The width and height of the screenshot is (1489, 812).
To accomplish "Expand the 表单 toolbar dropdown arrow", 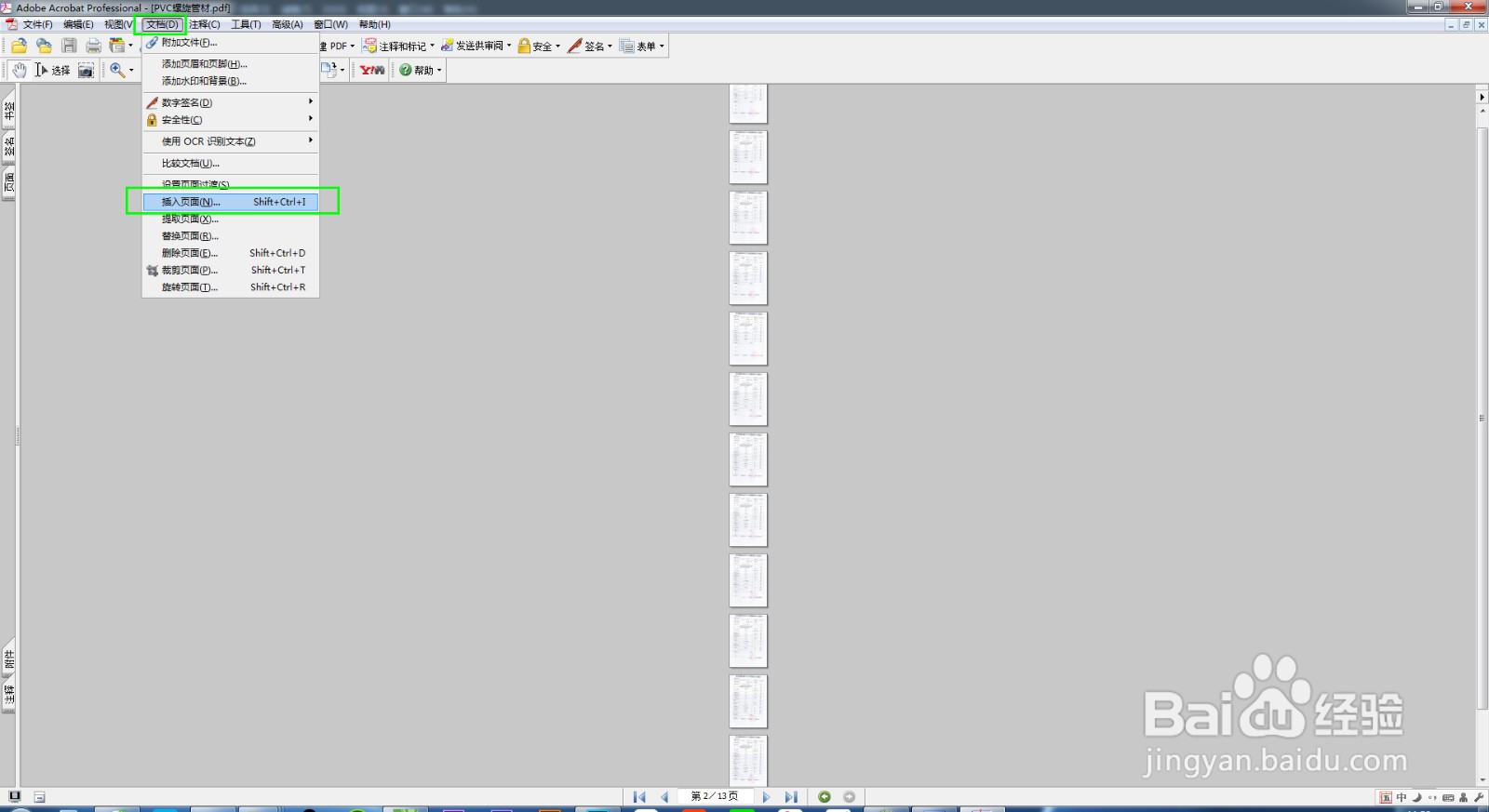I will click(x=662, y=46).
